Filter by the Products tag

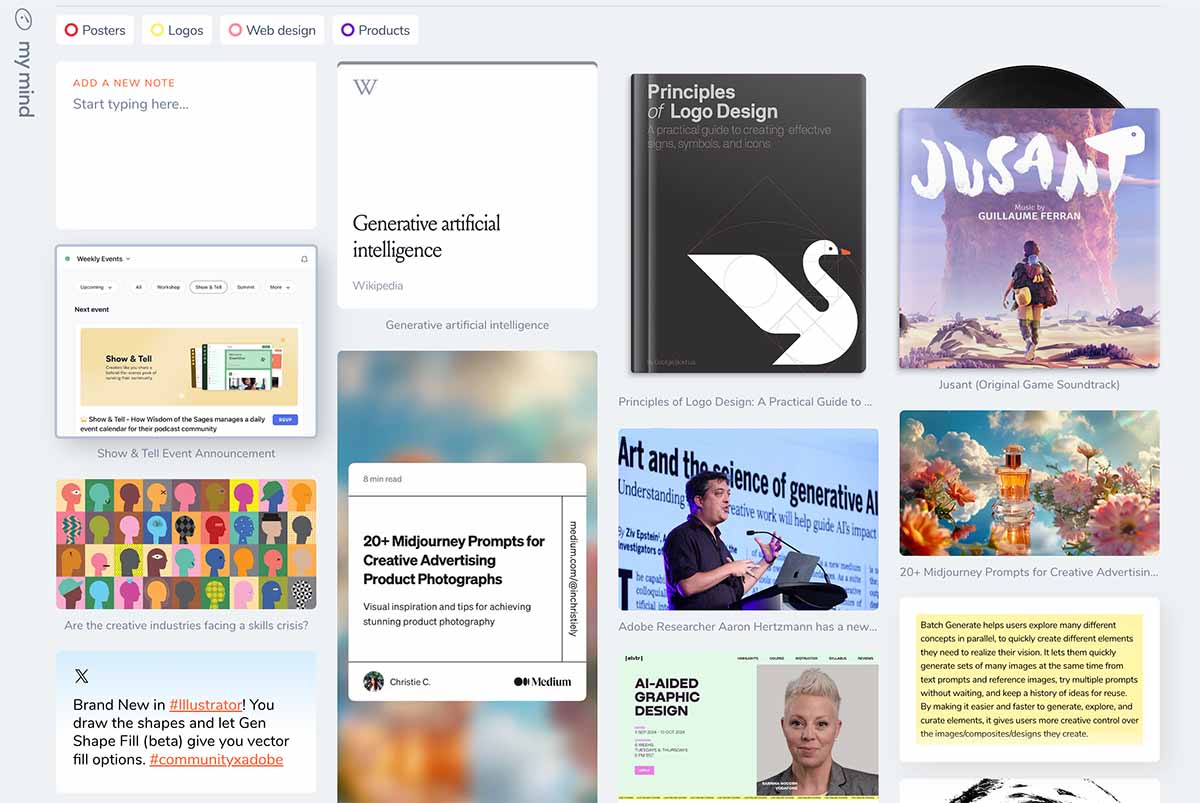click(375, 30)
